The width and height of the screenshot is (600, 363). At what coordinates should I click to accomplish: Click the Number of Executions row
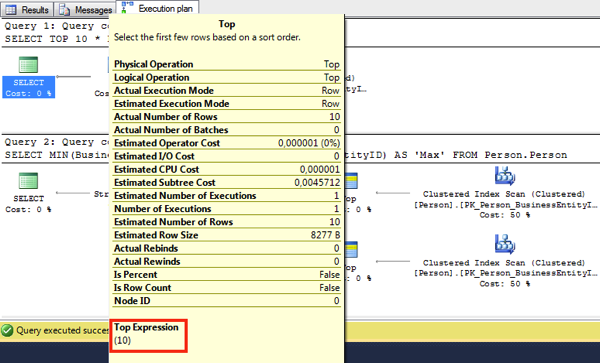pos(227,208)
